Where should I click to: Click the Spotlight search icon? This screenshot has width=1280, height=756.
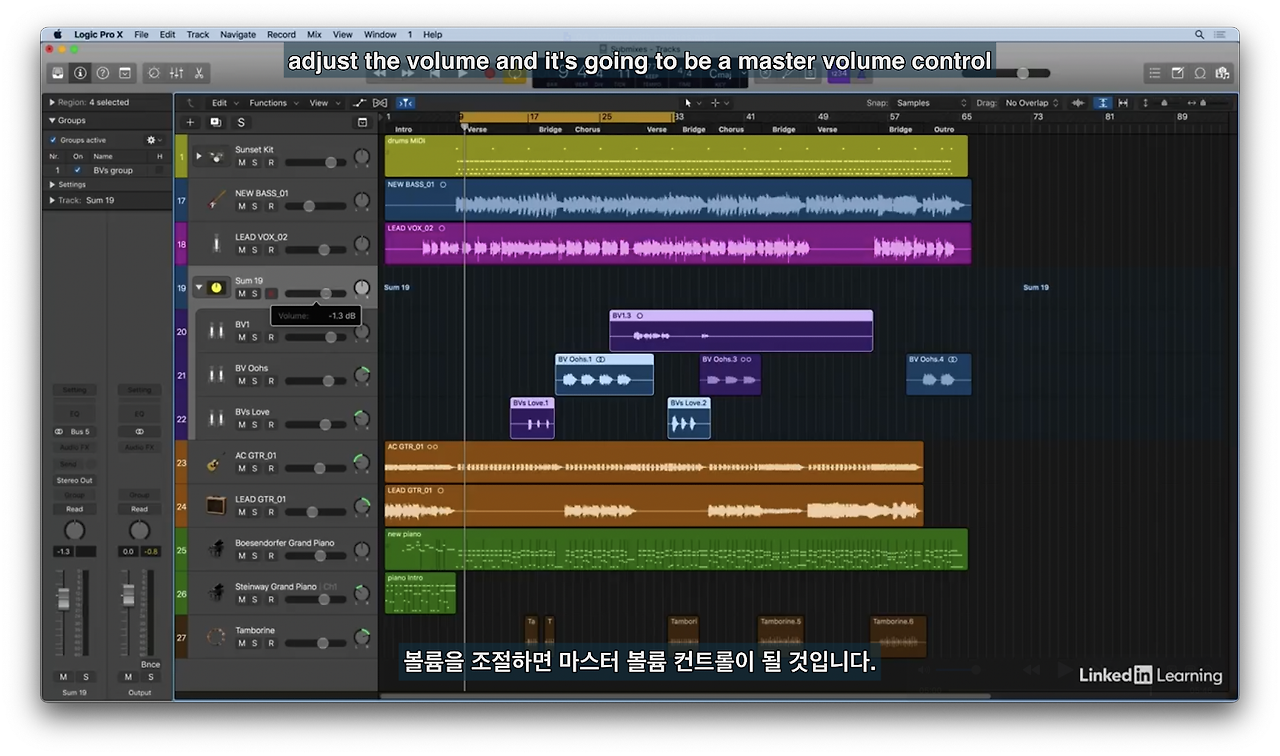point(1199,35)
